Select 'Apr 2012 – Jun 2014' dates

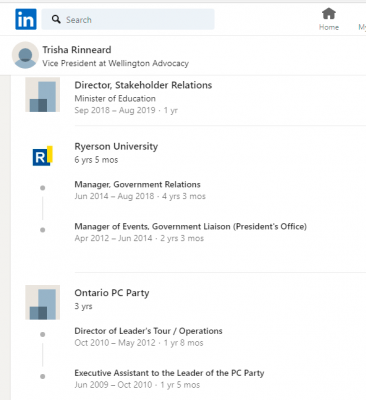click(x=113, y=238)
